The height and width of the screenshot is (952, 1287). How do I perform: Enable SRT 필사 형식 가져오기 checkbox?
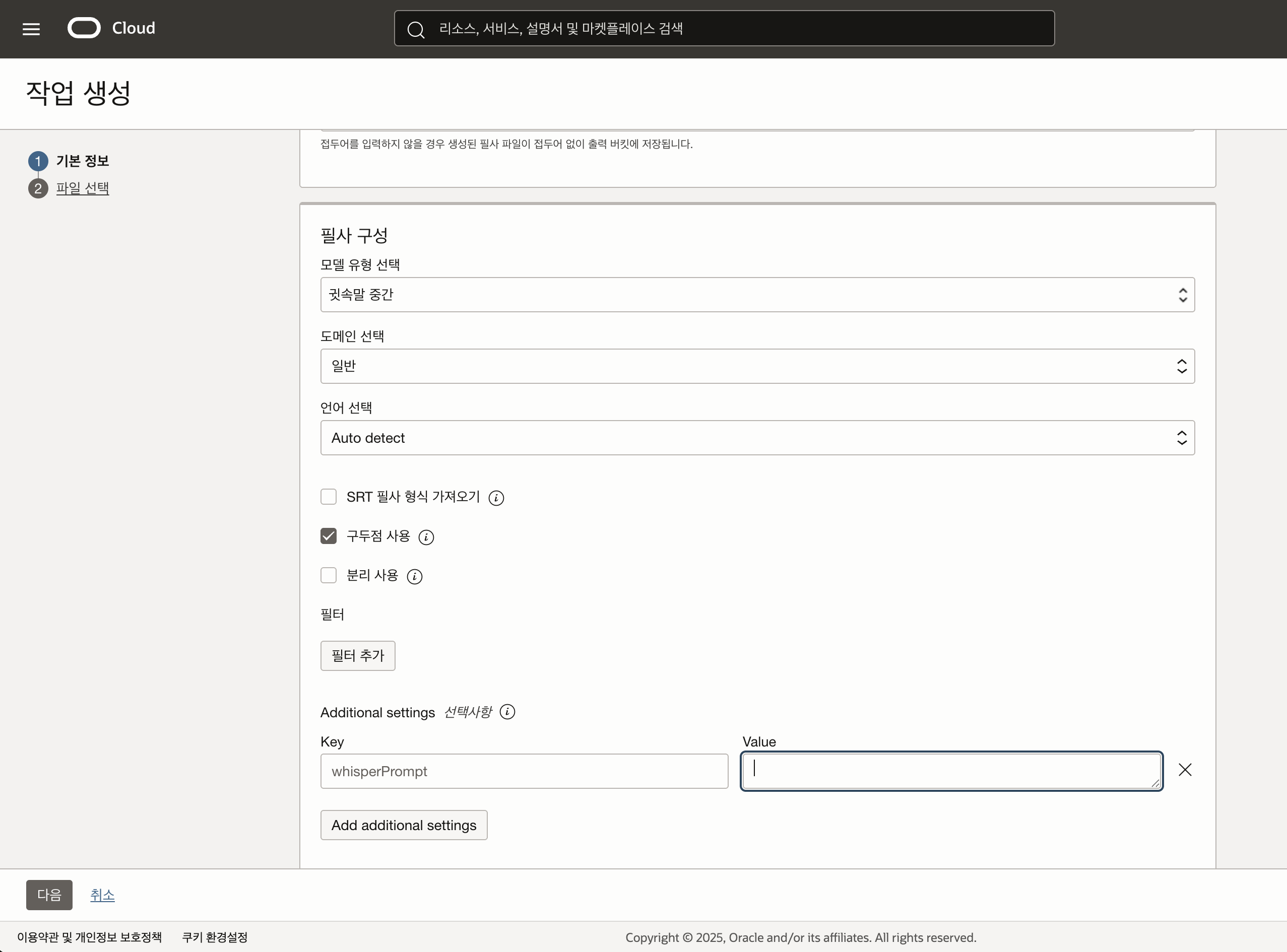coord(329,497)
